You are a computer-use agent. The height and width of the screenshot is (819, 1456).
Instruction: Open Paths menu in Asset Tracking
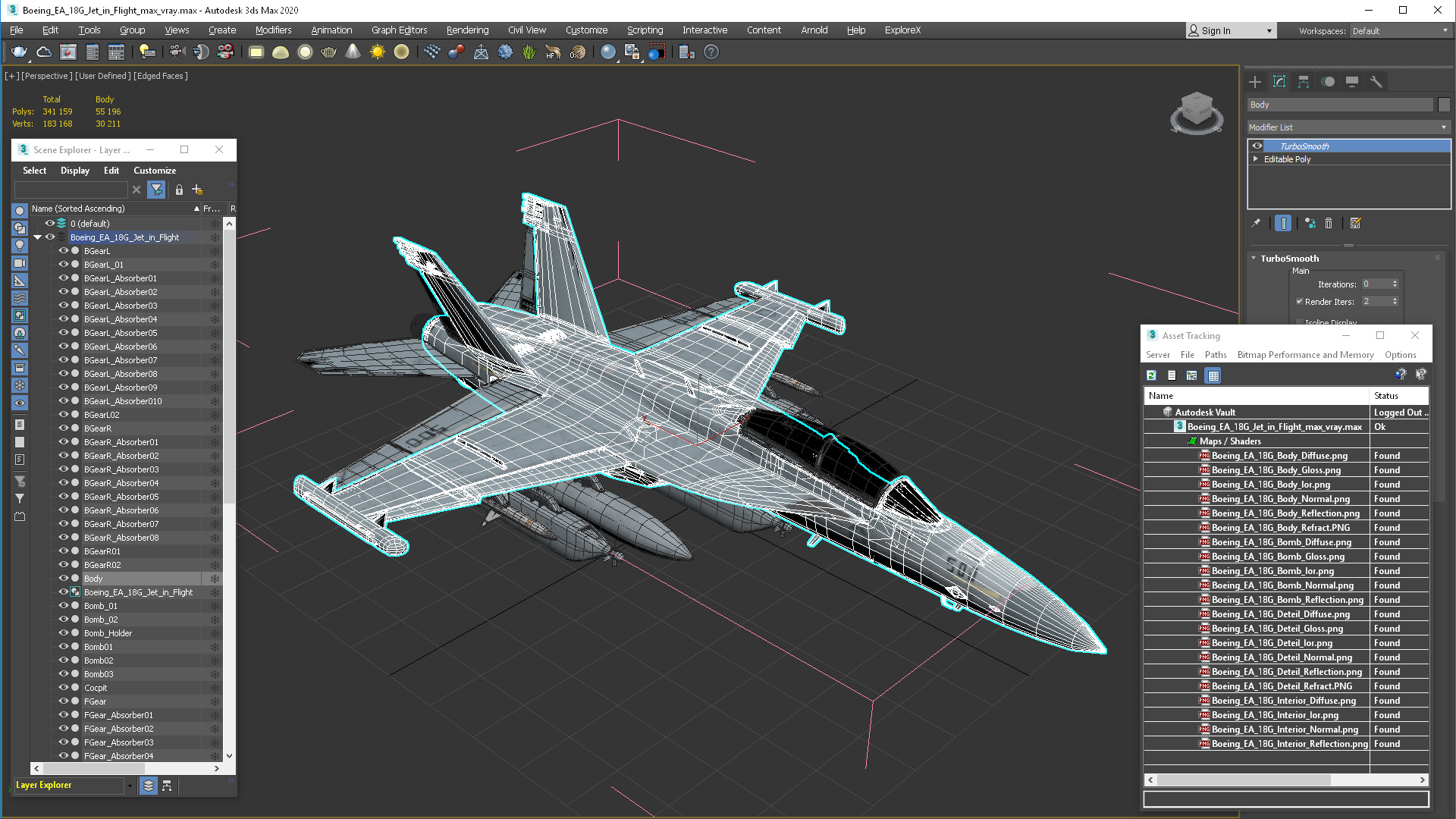(1216, 355)
